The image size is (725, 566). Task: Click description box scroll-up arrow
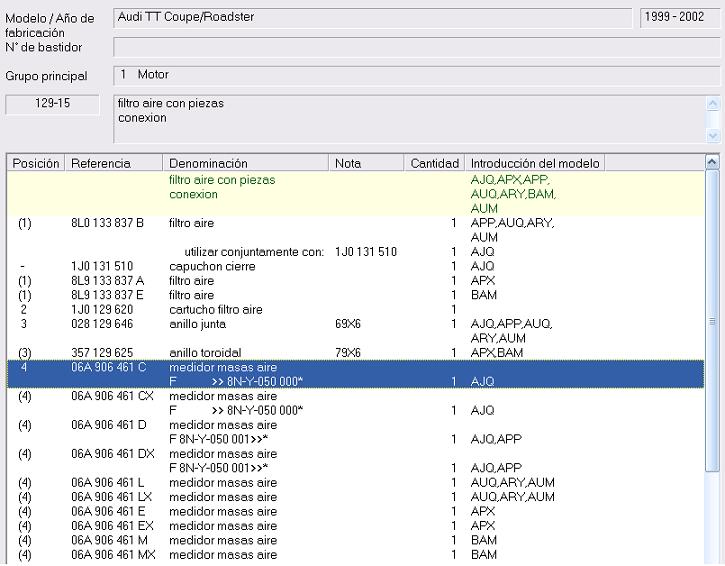click(713, 104)
